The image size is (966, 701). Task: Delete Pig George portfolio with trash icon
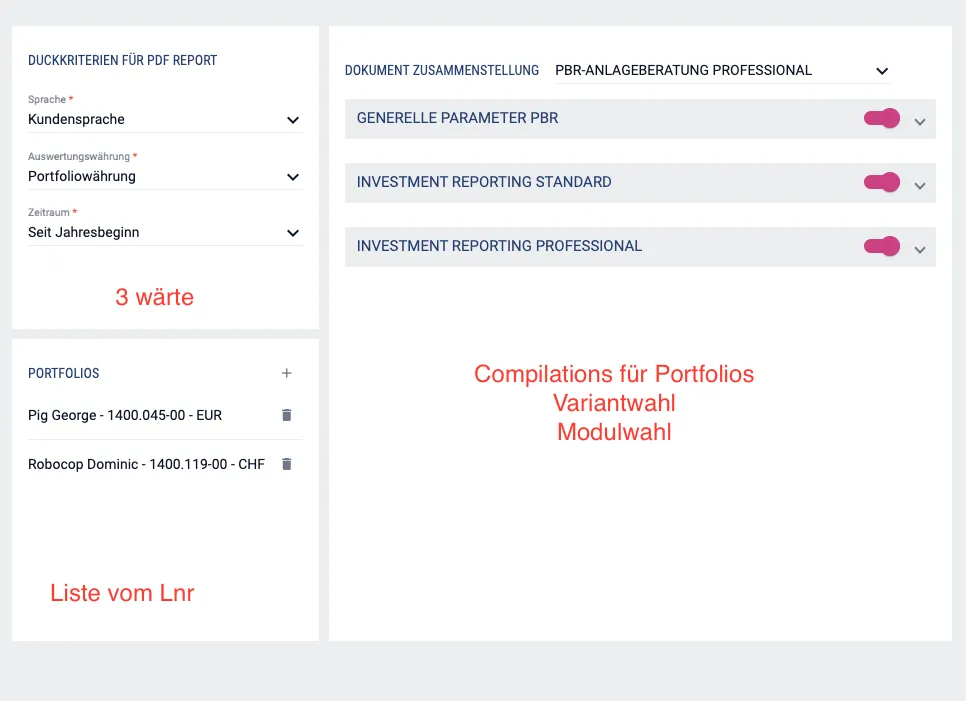point(286,415)
